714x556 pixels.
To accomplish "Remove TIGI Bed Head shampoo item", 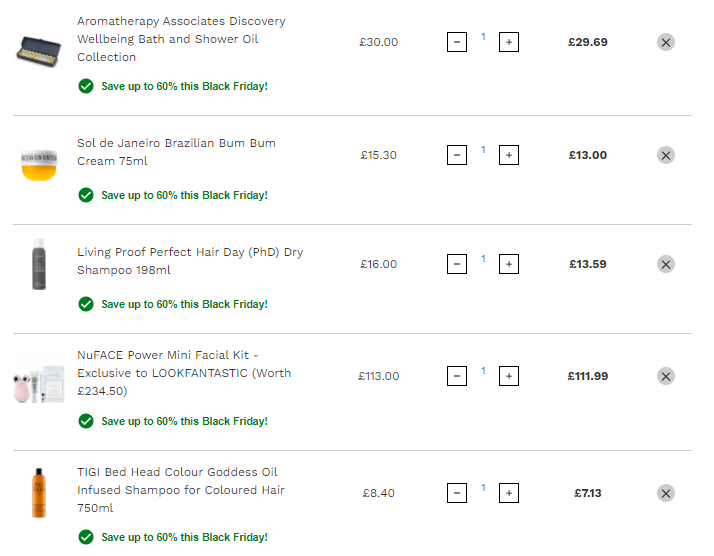I will 665,493.
